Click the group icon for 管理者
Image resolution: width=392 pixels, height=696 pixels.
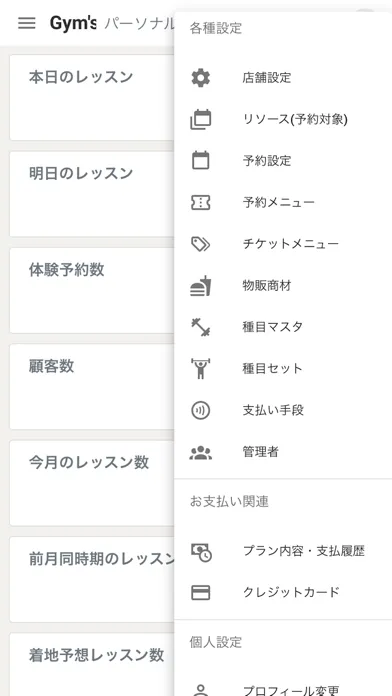tap(201, 452)
